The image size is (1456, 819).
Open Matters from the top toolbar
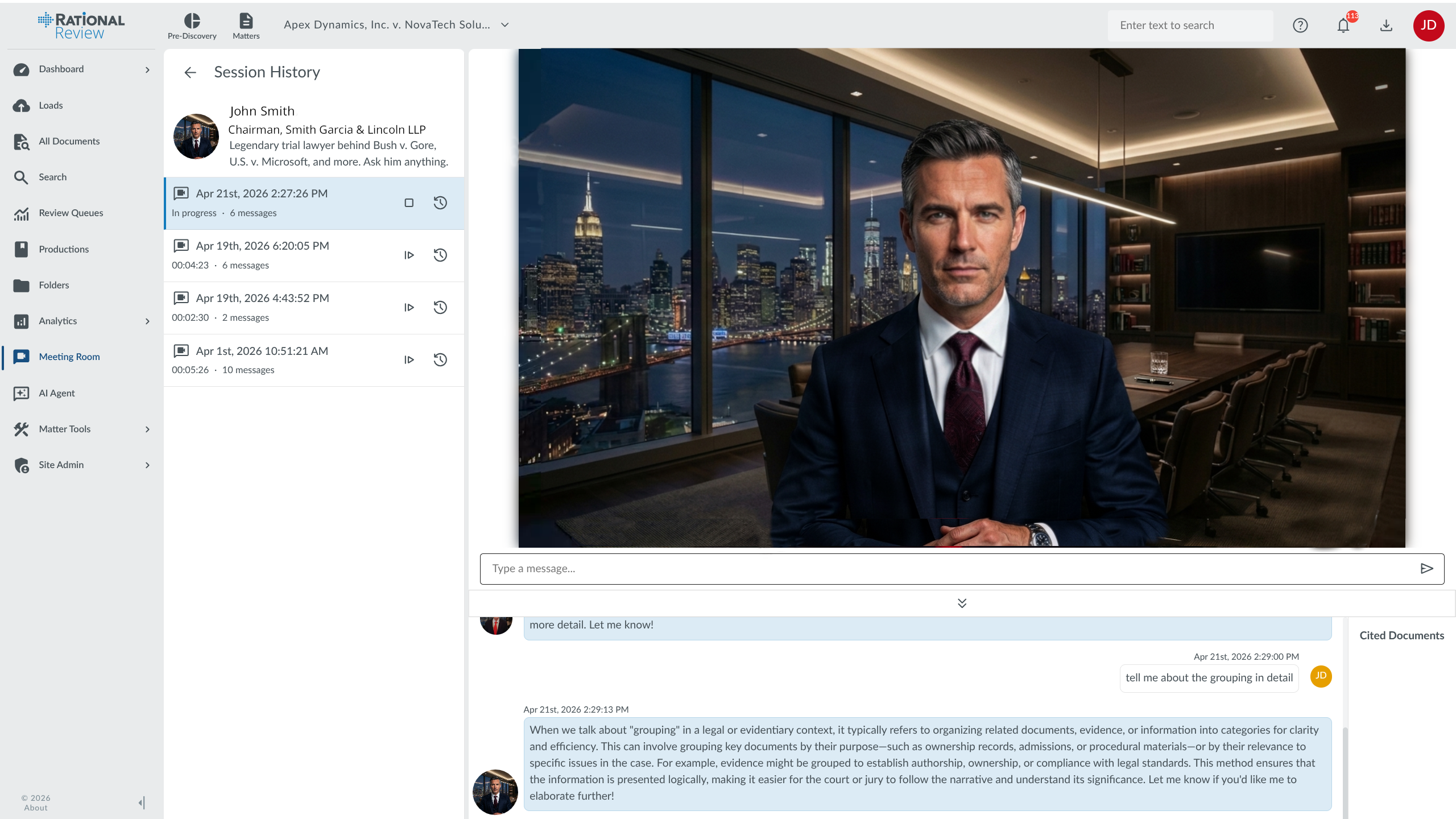246,26
